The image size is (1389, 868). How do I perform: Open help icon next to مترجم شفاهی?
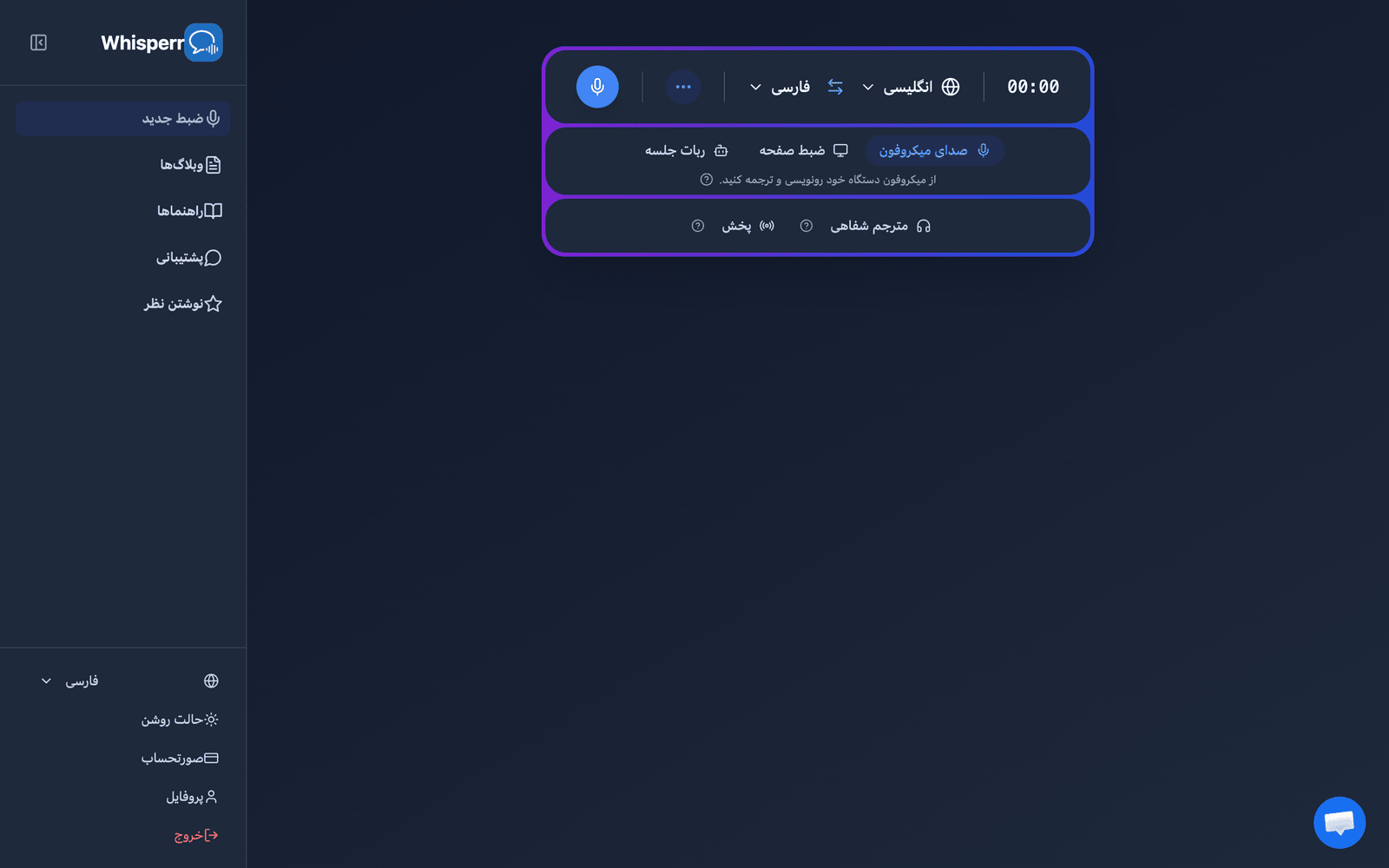[806, 226]
